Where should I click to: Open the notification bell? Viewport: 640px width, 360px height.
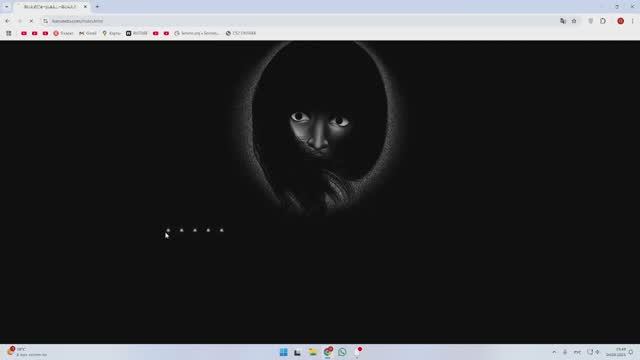pos(631,352)
